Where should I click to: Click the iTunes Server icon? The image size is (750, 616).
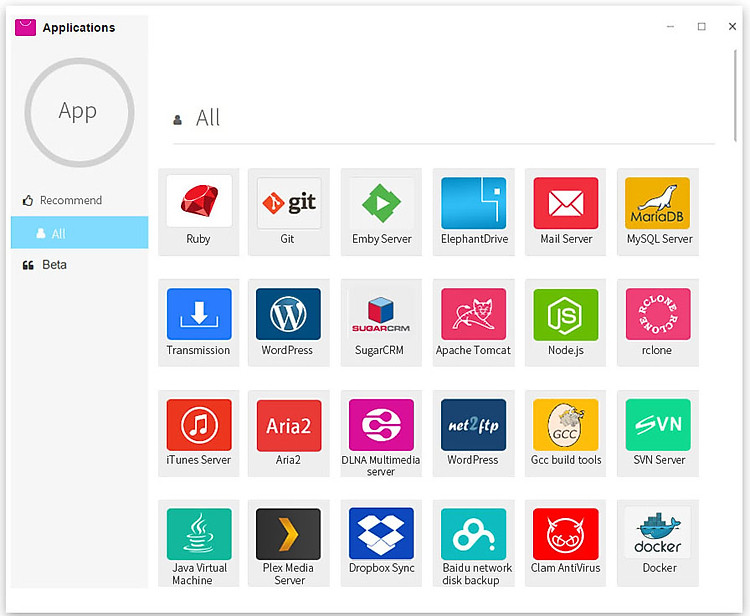[198, 425]
